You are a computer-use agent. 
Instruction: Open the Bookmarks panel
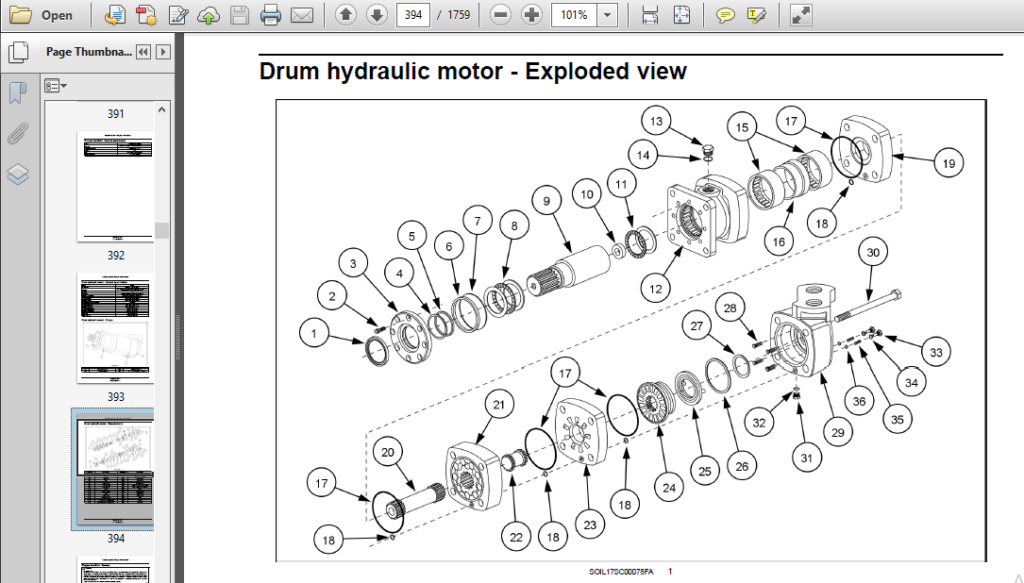(x=18, y=93)
